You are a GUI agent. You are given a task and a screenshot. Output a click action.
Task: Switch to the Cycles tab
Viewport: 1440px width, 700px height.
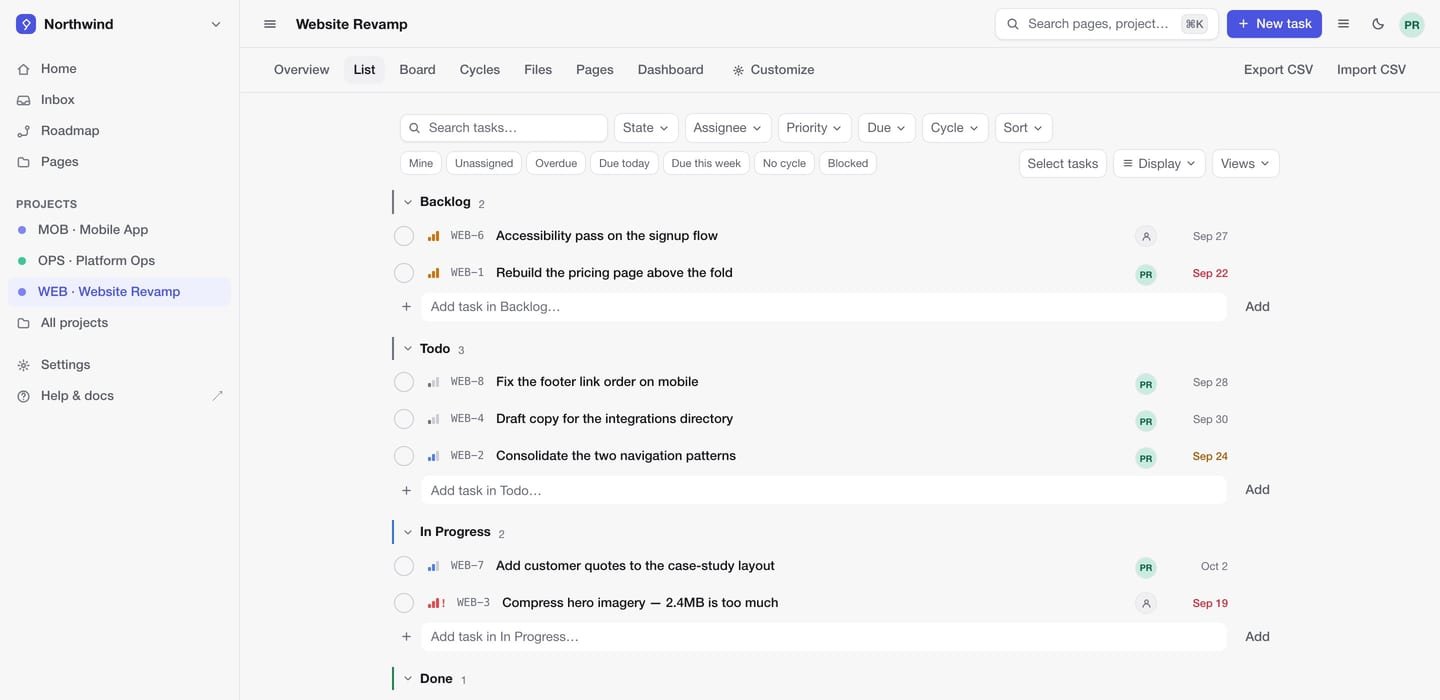[480, 70]
